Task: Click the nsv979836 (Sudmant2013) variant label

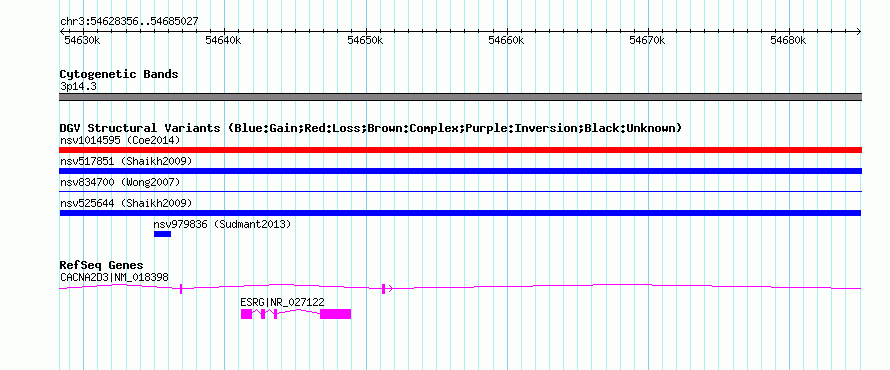Action: tap(222, 225)
